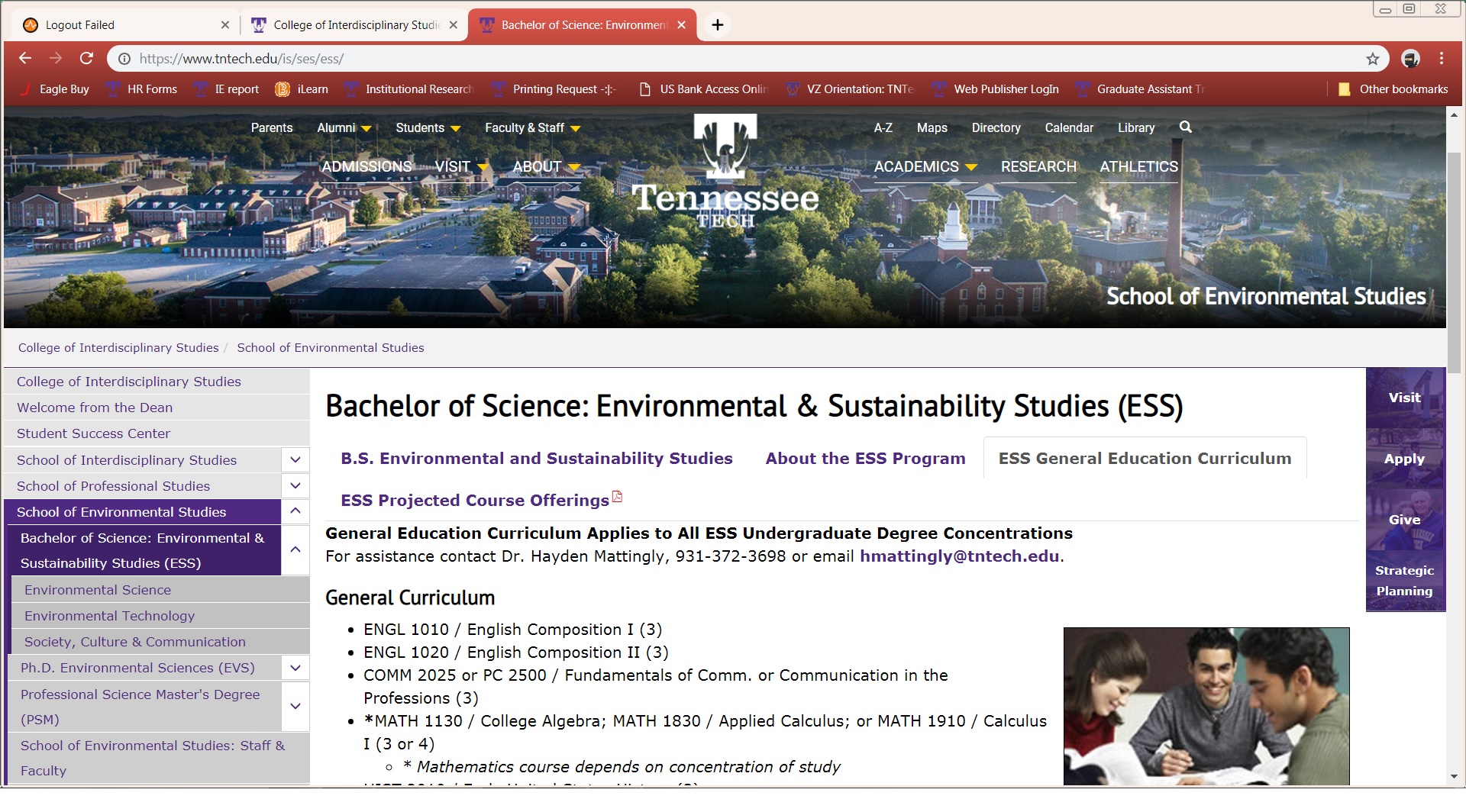Click the hmattingly@tntech.edu email link

coord(959,556)
